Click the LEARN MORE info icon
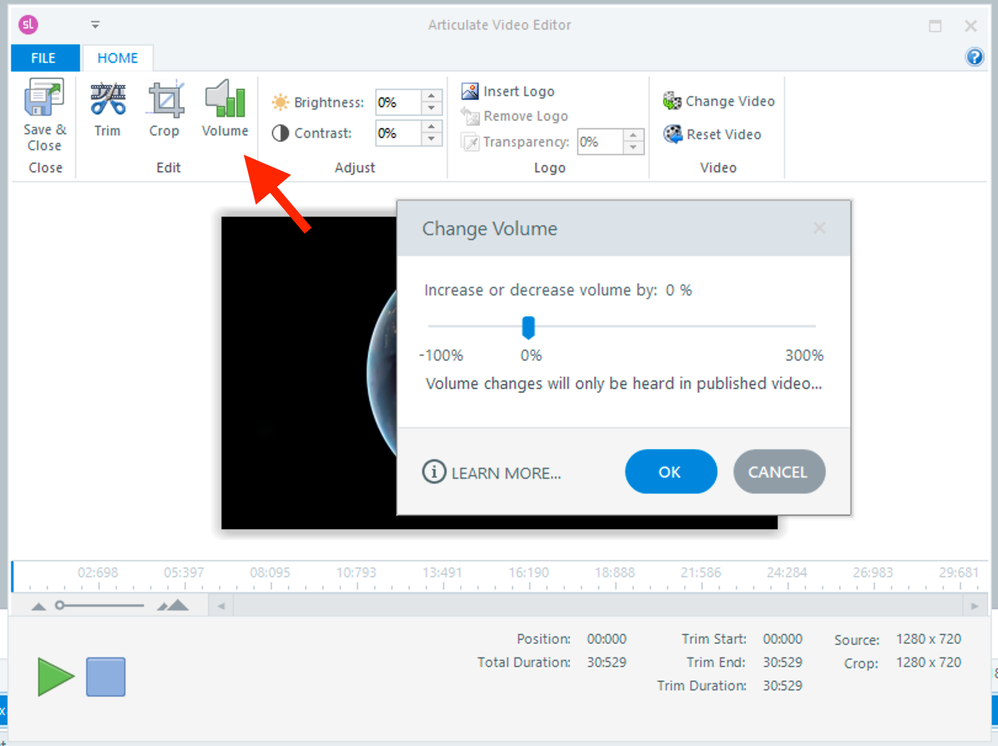Viewport: 998px width, 746px height. pos(434,472)
